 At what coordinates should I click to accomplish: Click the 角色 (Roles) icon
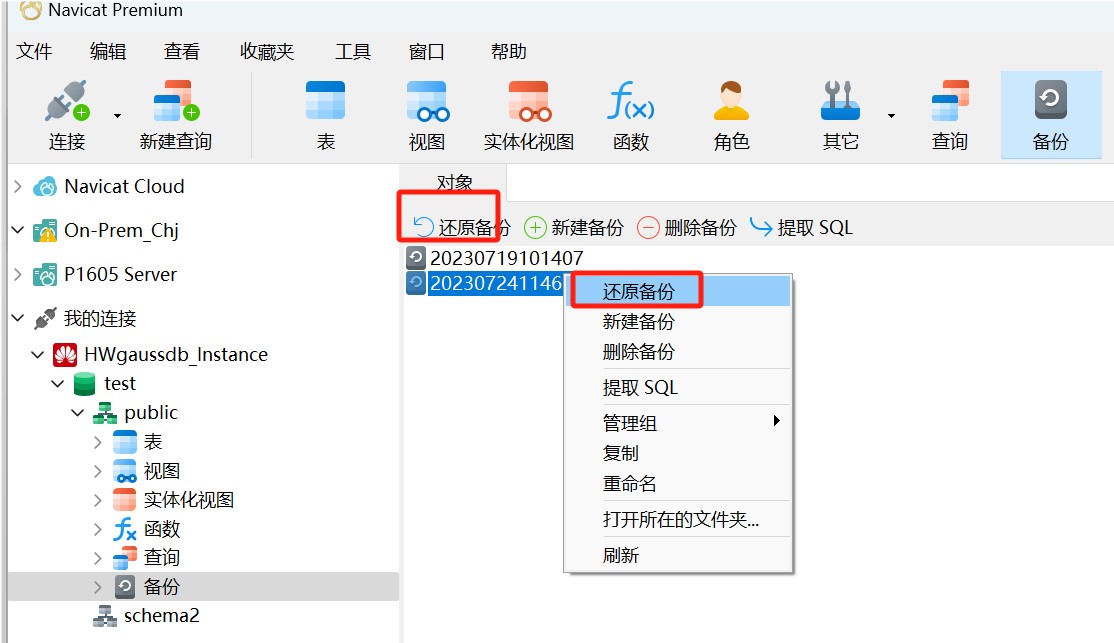tap(731, 113)
